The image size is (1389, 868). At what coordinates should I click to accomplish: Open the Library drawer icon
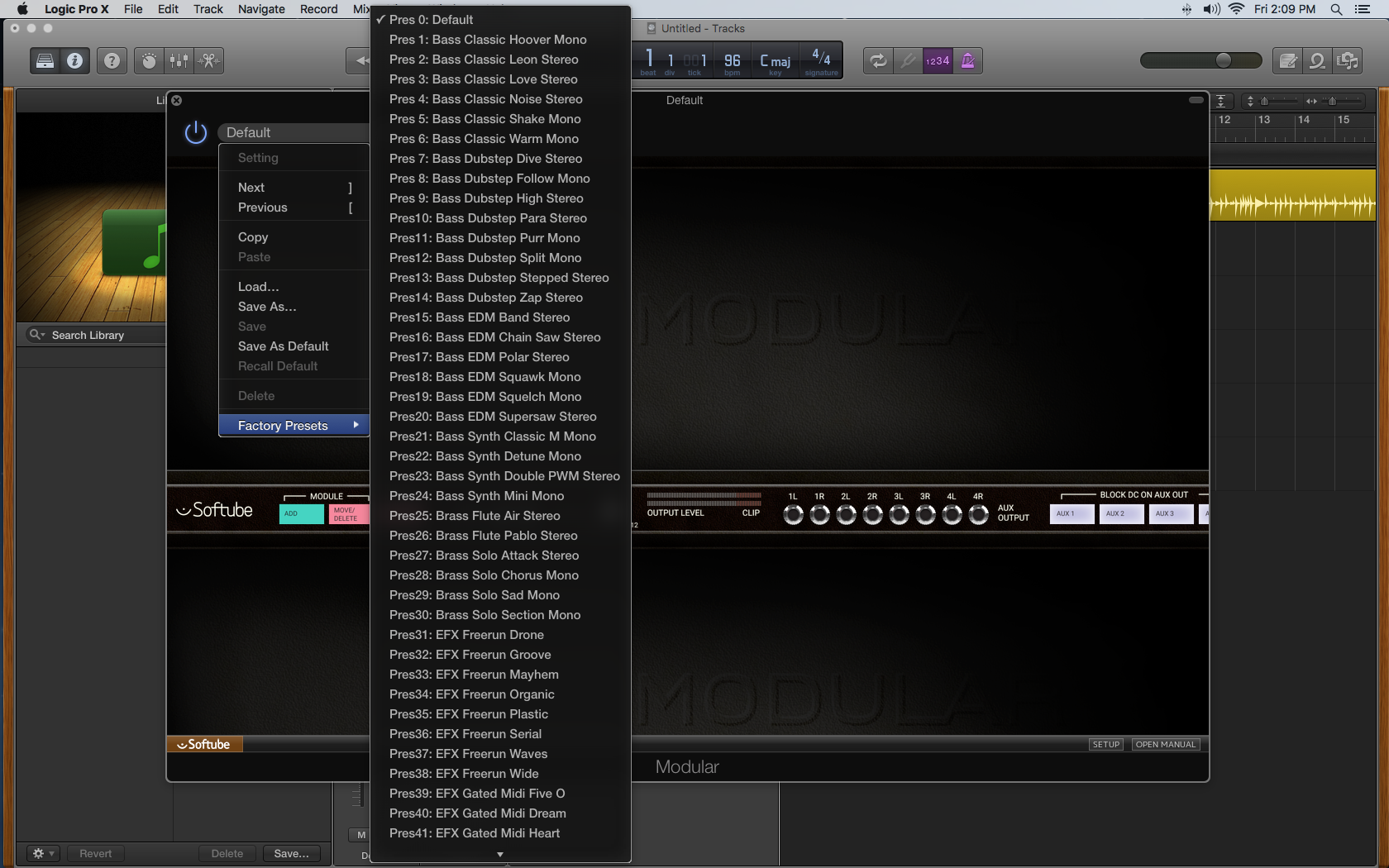pyautogui.click(x=45, y=60)
